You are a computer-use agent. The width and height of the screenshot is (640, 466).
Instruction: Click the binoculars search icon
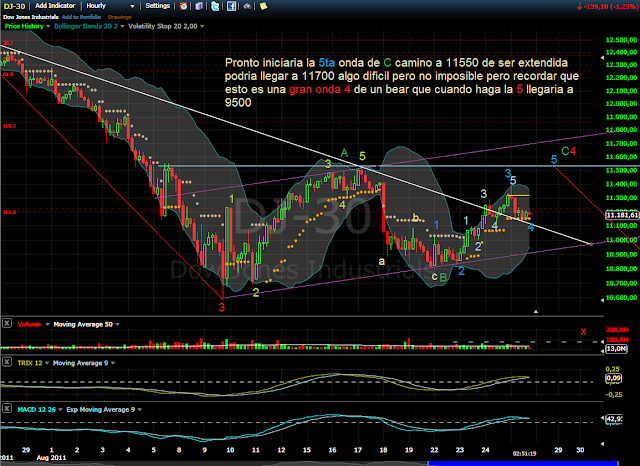(x=247, y=6)
